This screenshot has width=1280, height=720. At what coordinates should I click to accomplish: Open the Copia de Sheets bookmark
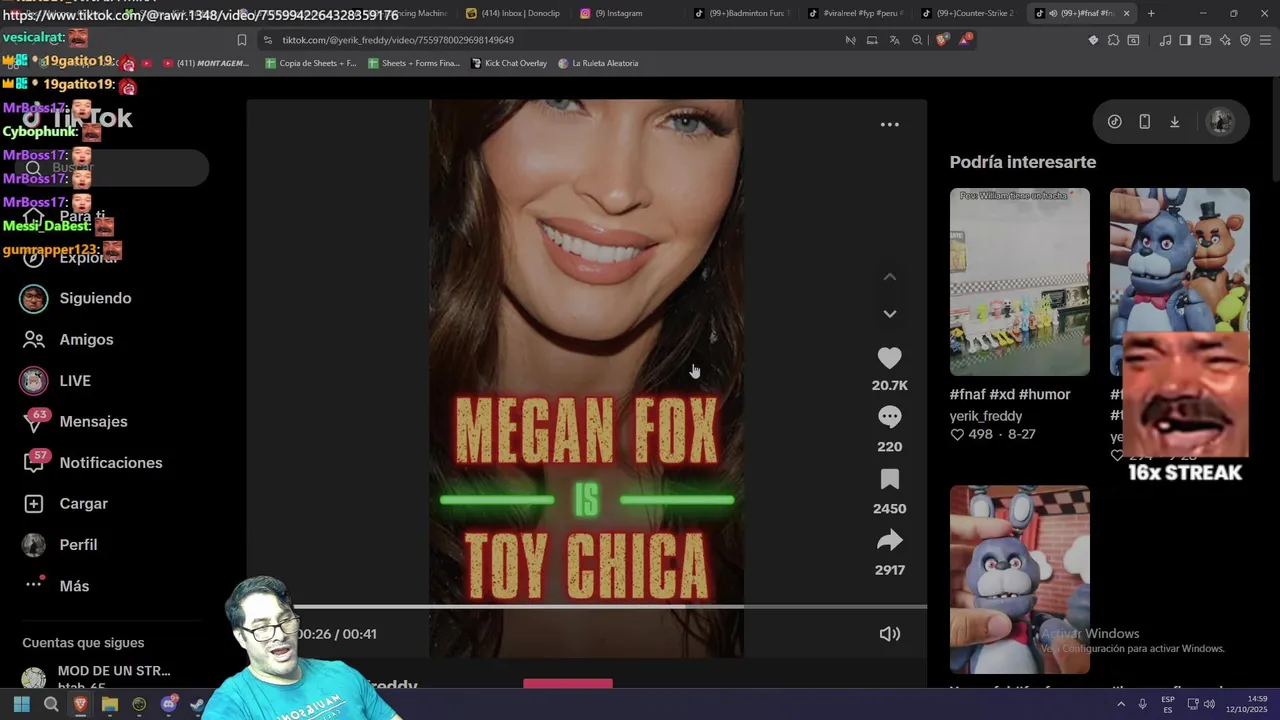pos(310,63)
